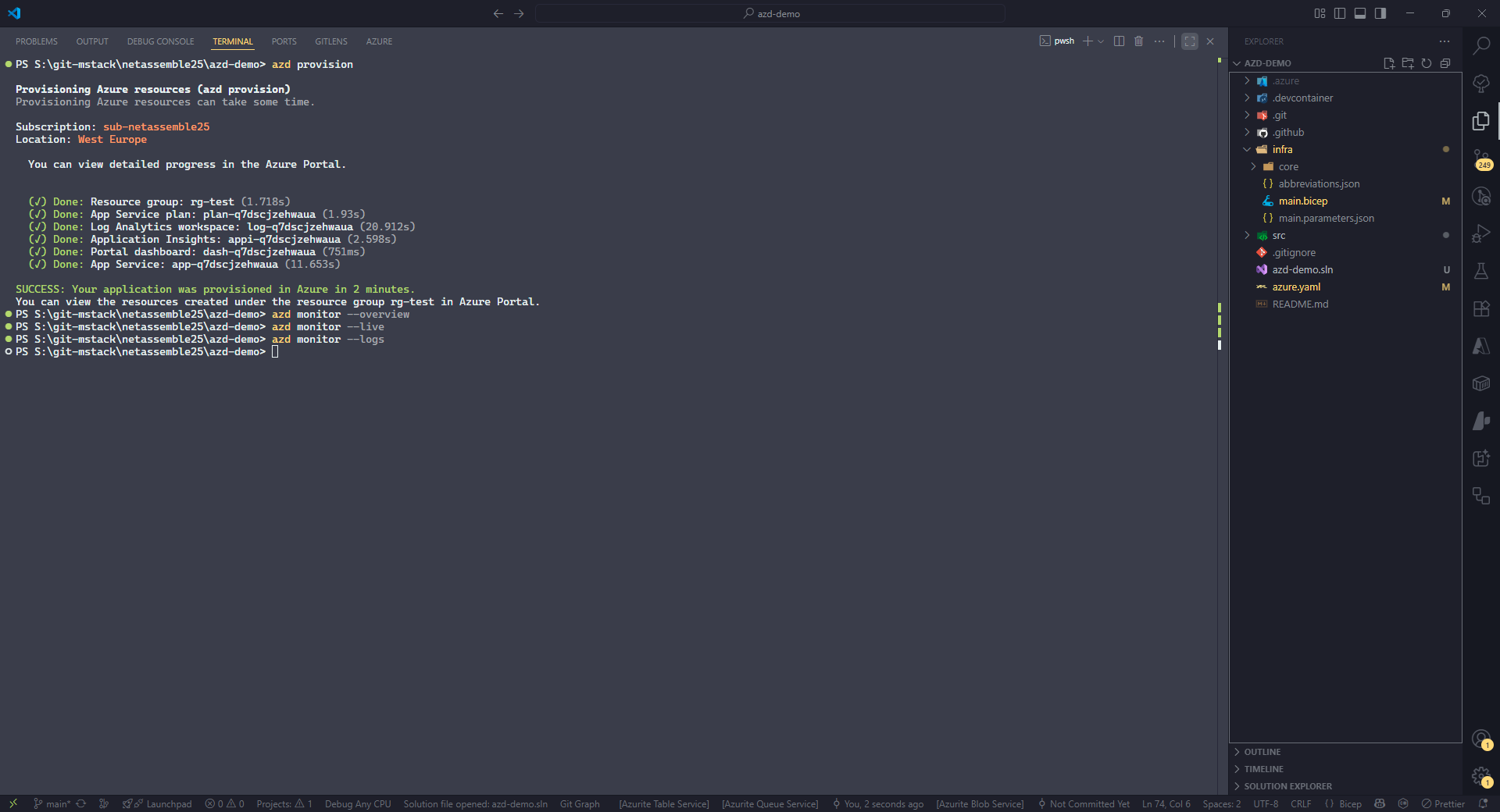The width and height of the screenshot is (1500, 812).
Task: Click Git Graph in the status bar
Action: [580, 804]
